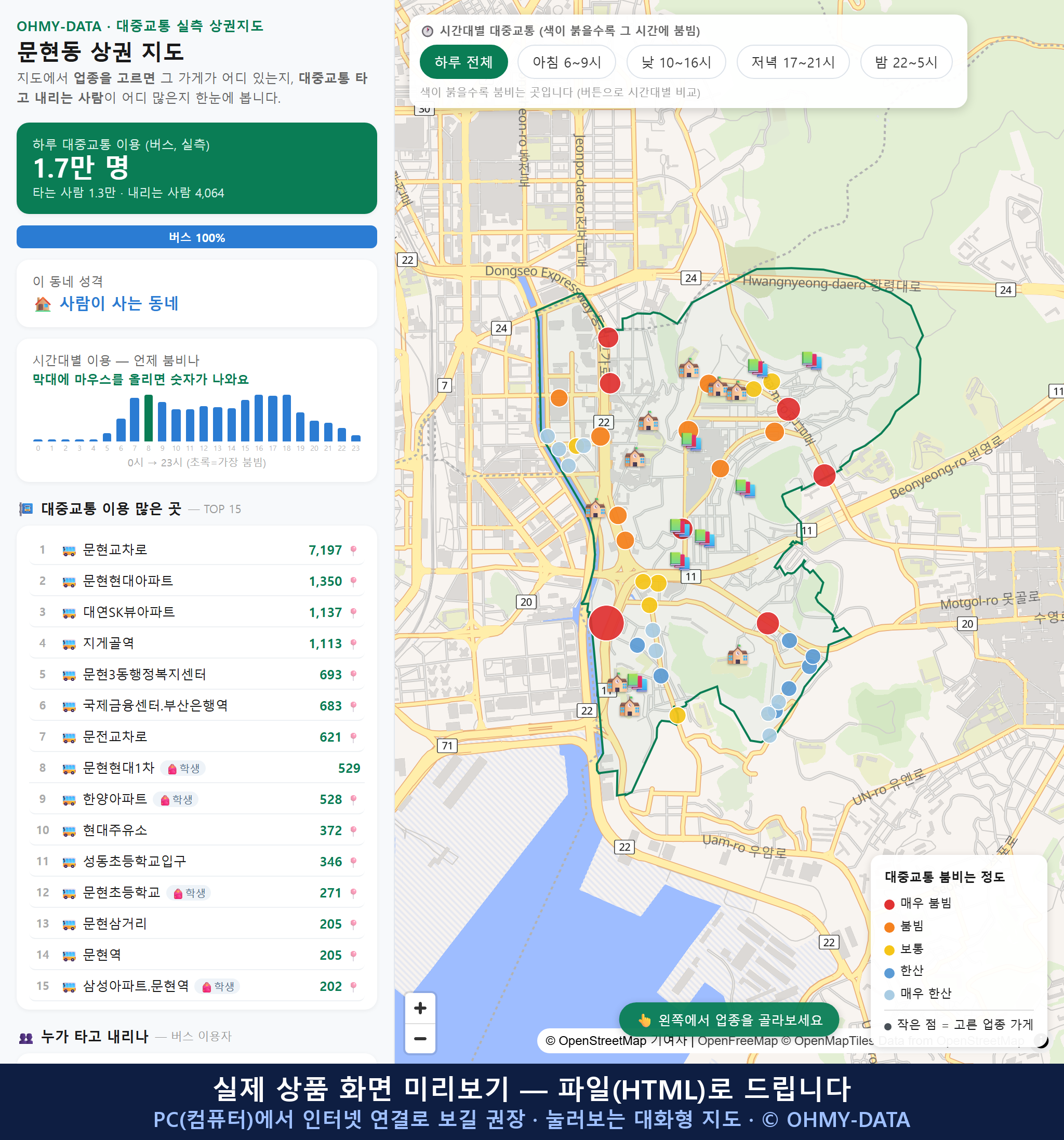Viewport: 1064px width, 1140px height.
Task: Click the 7,197 ridership value
Action: coord(325,551)
